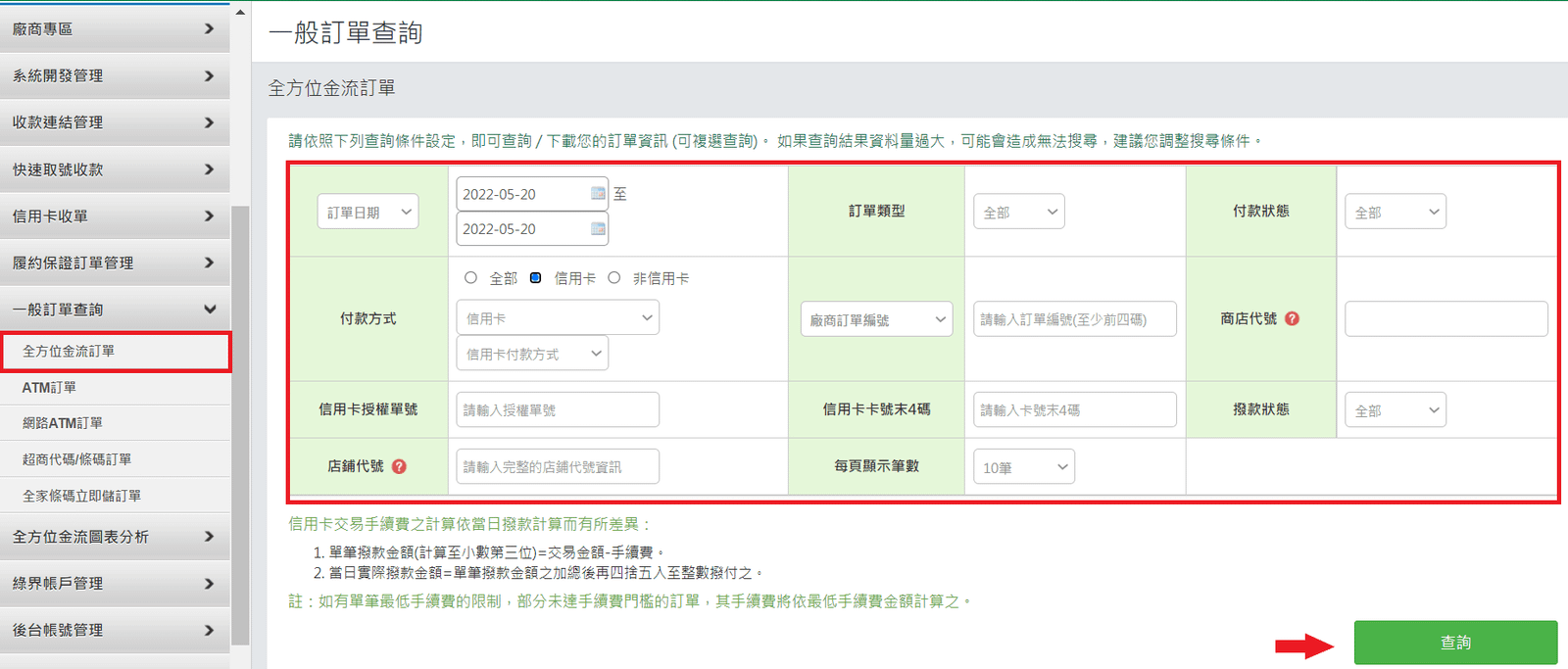Screen dimensions: 1568x669
Task: Expand the 綠界帳戶管理 sidebar menu
Action: pos(115,584)
